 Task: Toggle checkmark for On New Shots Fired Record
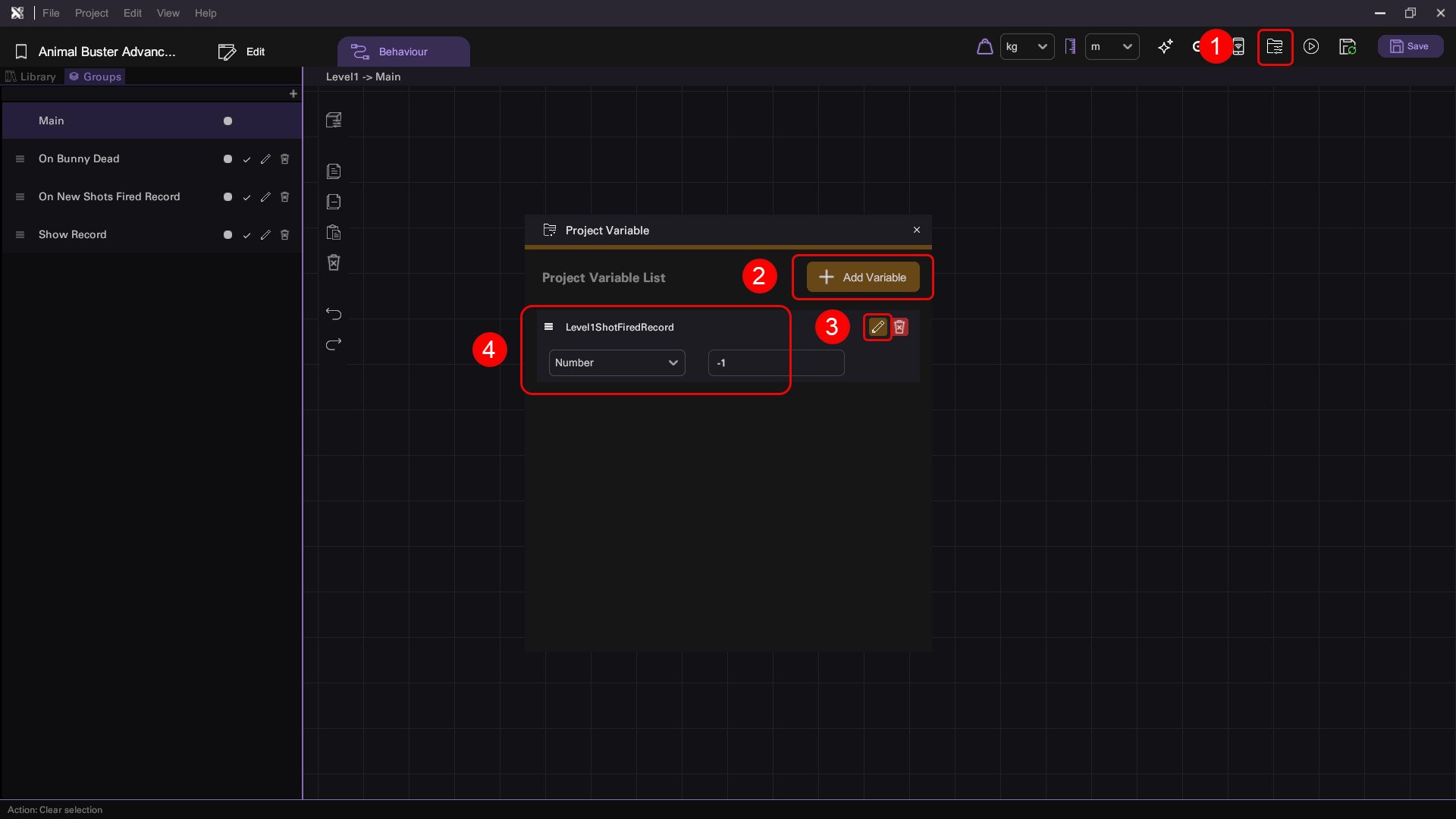tap(246, 197)
